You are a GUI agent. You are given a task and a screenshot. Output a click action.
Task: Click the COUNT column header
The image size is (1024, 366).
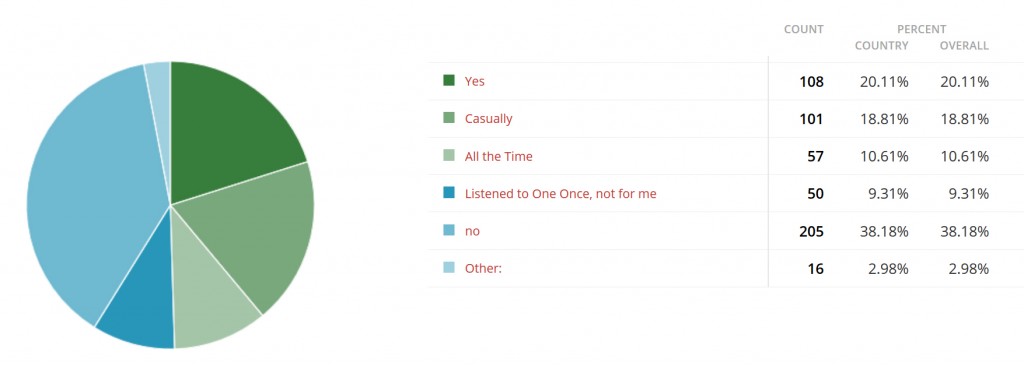804,29
